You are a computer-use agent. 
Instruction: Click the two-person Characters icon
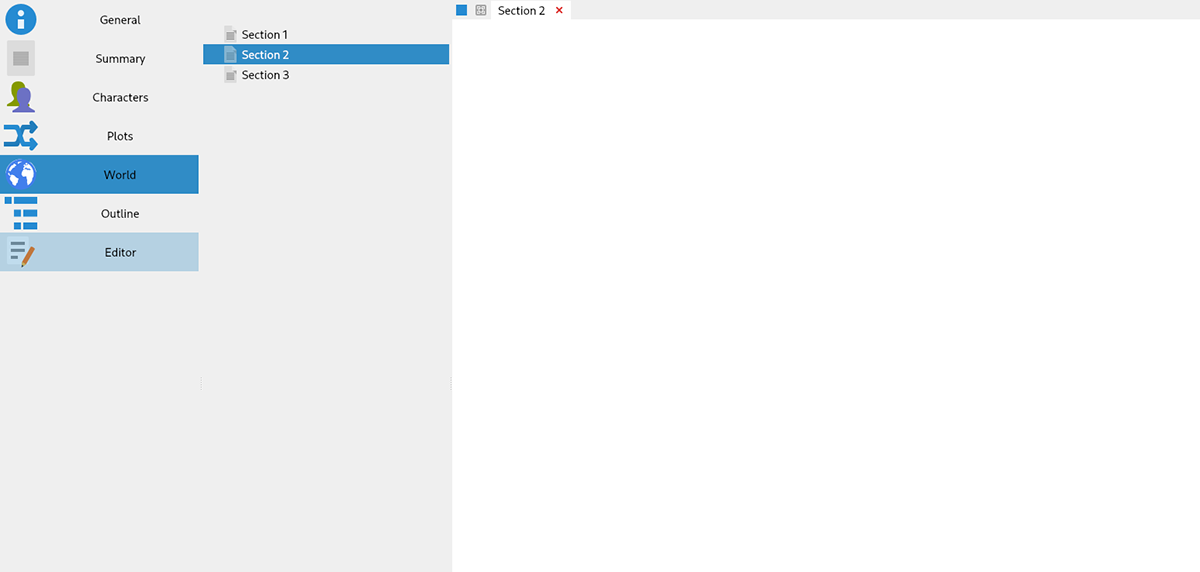tap(21, 97)
